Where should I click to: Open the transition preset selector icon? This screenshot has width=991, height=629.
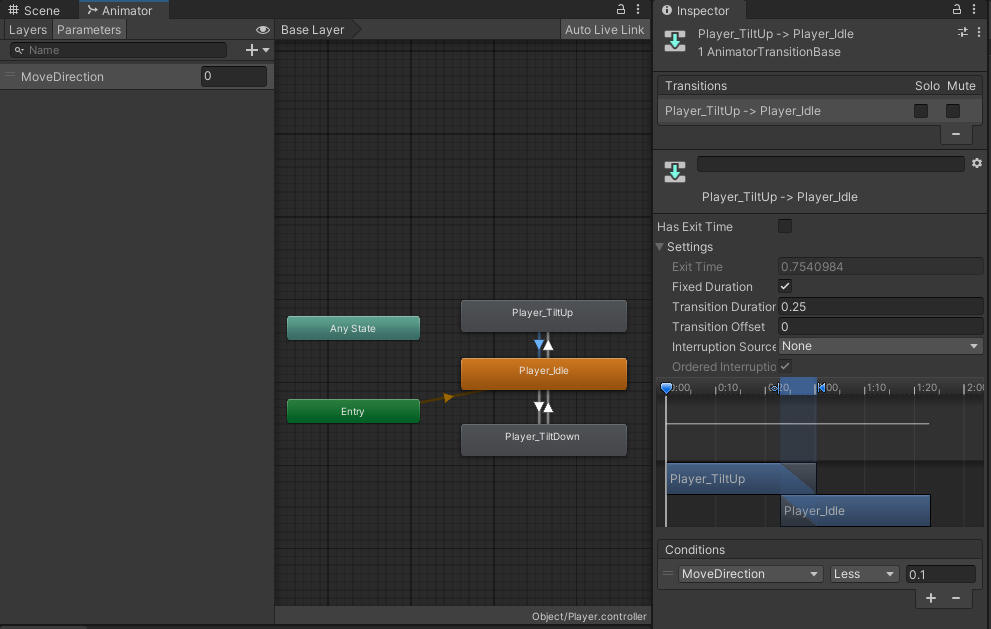pos(963,32)
